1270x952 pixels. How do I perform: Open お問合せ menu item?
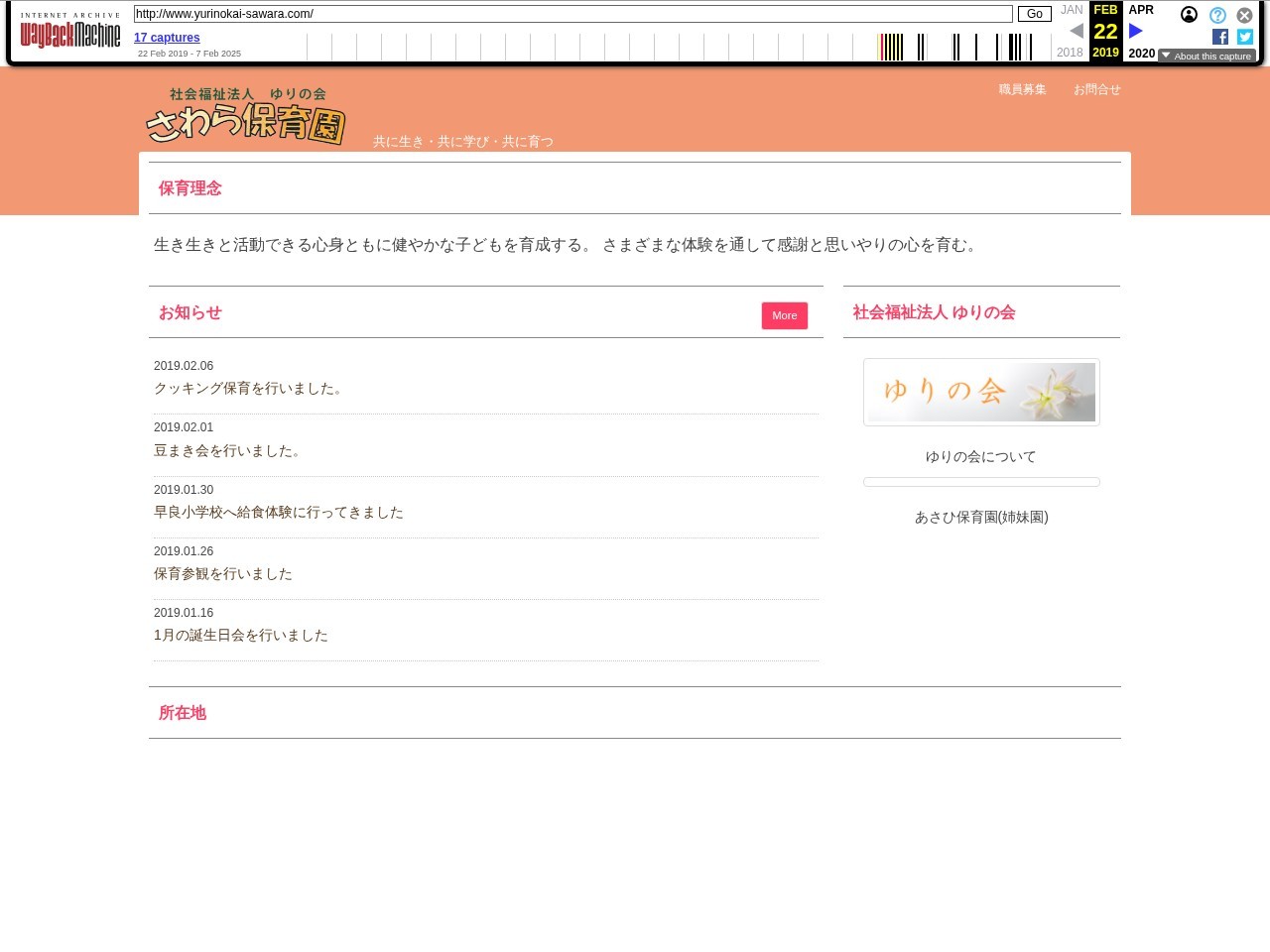(x=1096, y=89)
